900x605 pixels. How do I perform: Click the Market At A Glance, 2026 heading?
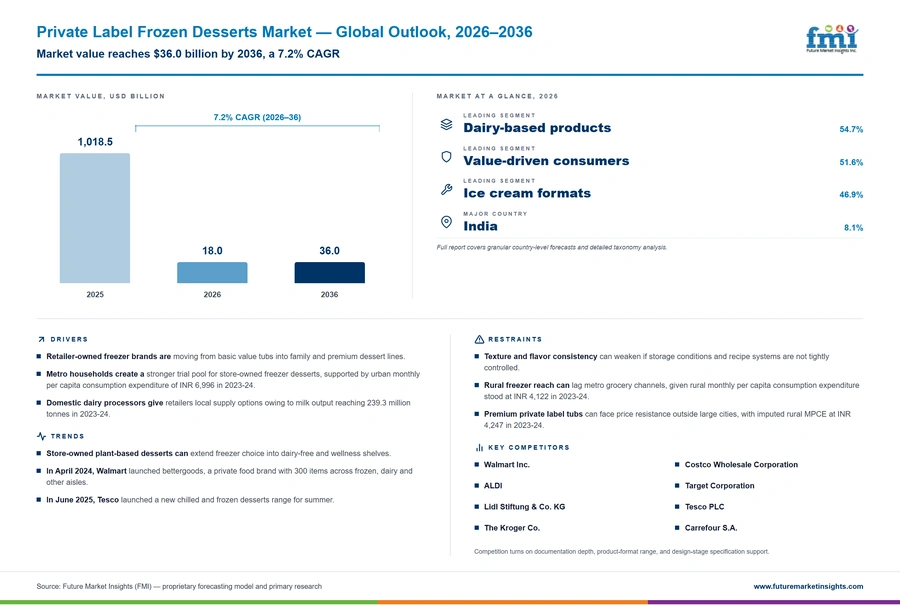coord(497,96)
